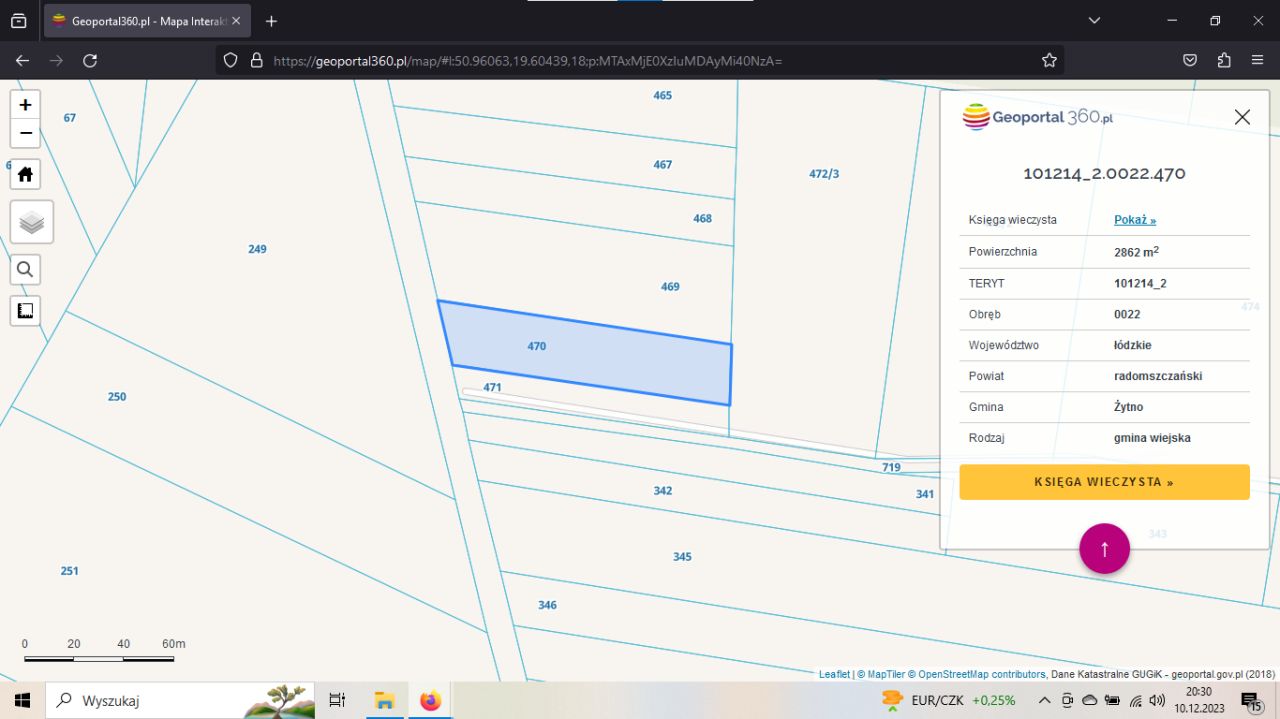Click the KSIĘGA WIECZYSTA button
Screen dimensions: 1280x719
pos(1104,482)
